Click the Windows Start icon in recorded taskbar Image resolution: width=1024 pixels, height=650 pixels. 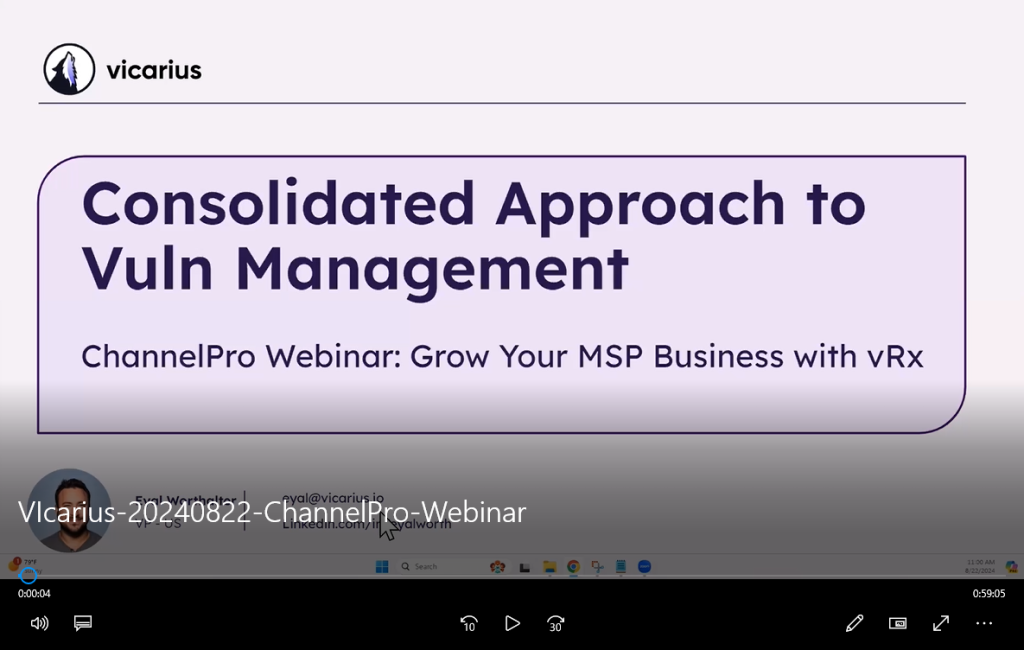[381, 566]
